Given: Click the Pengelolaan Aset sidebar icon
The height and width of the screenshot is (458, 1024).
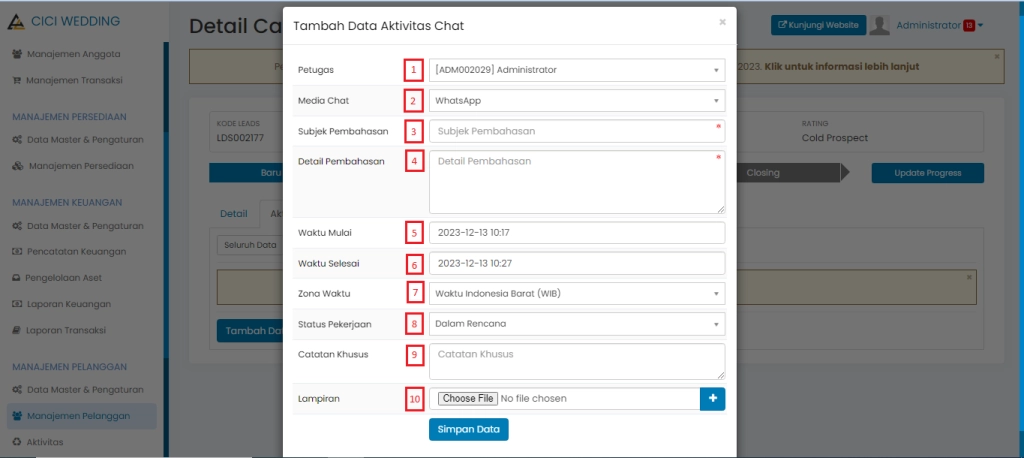Looking at the screenshot, I should coord(17,278).
